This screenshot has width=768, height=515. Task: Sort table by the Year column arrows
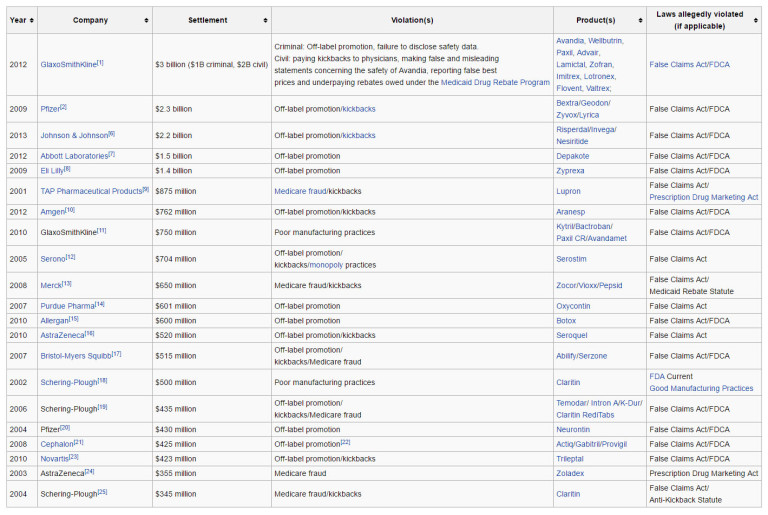coord(31,20)
